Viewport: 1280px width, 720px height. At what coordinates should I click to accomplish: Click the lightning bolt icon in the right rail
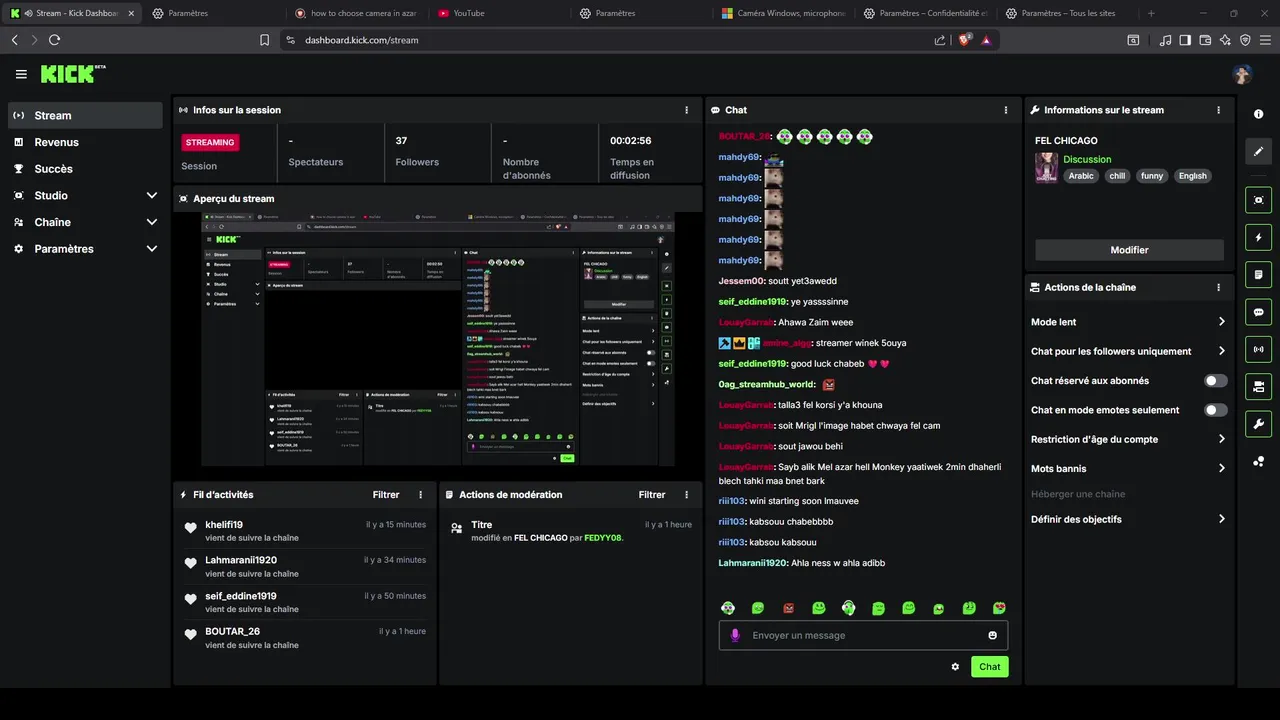[x=1258, y=237]
